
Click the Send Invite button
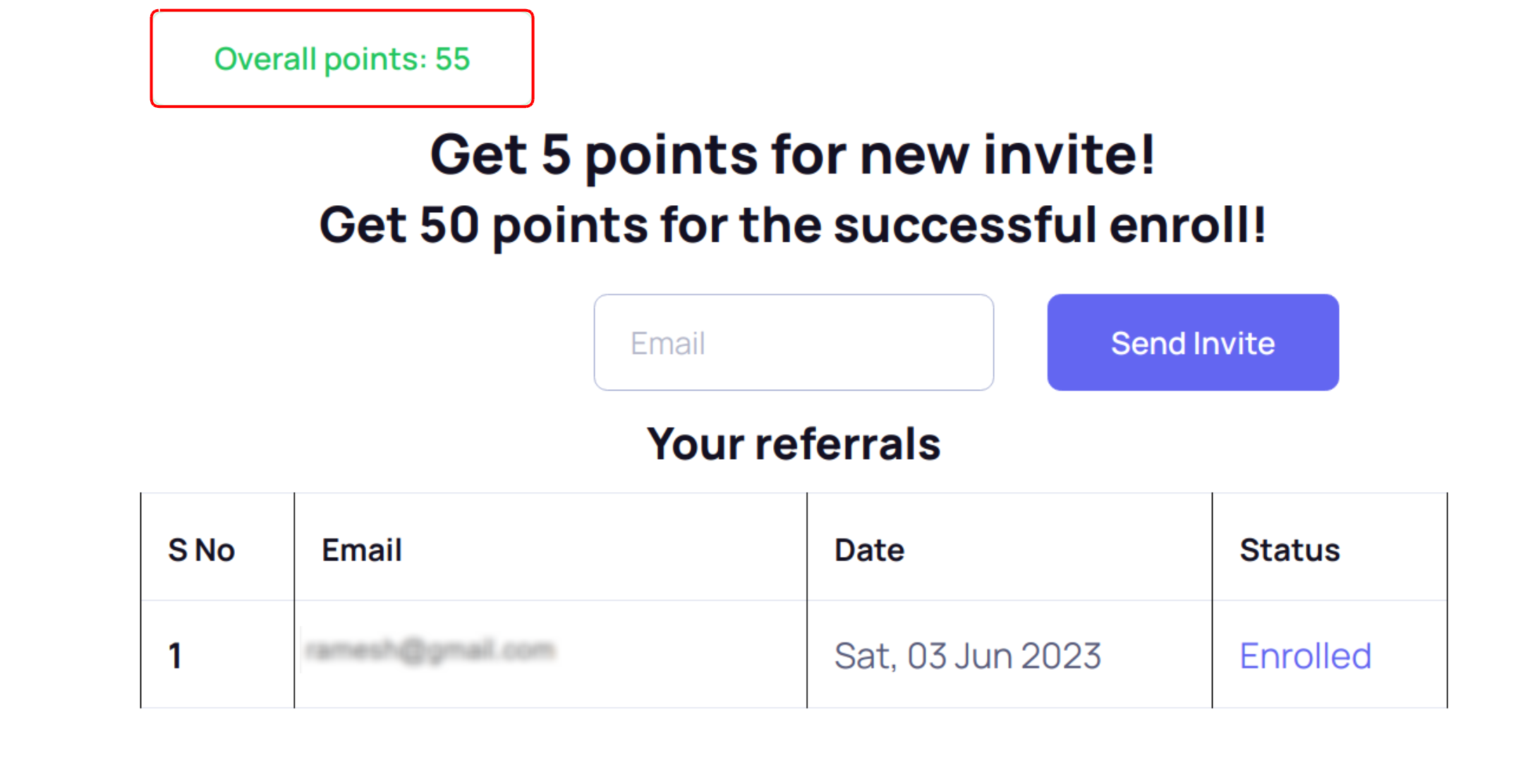(x=1192, y=343)
